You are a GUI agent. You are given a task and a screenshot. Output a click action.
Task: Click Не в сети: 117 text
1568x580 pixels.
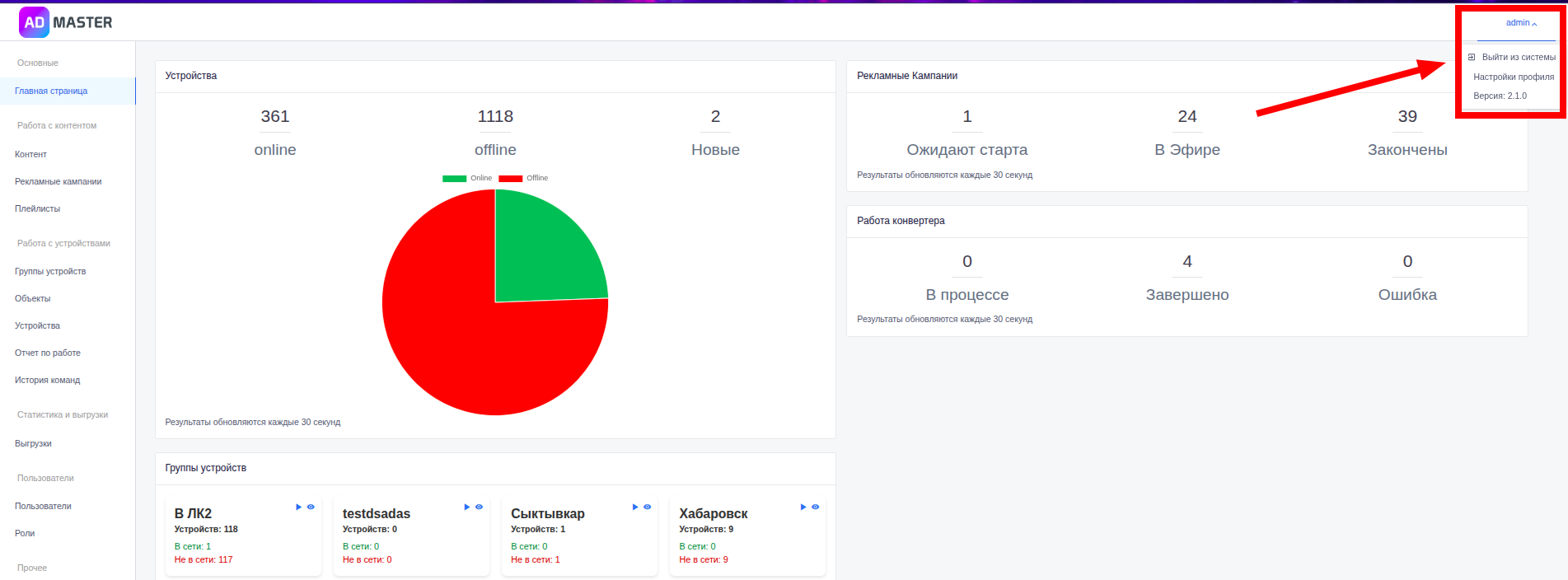(x=204, y=559)
